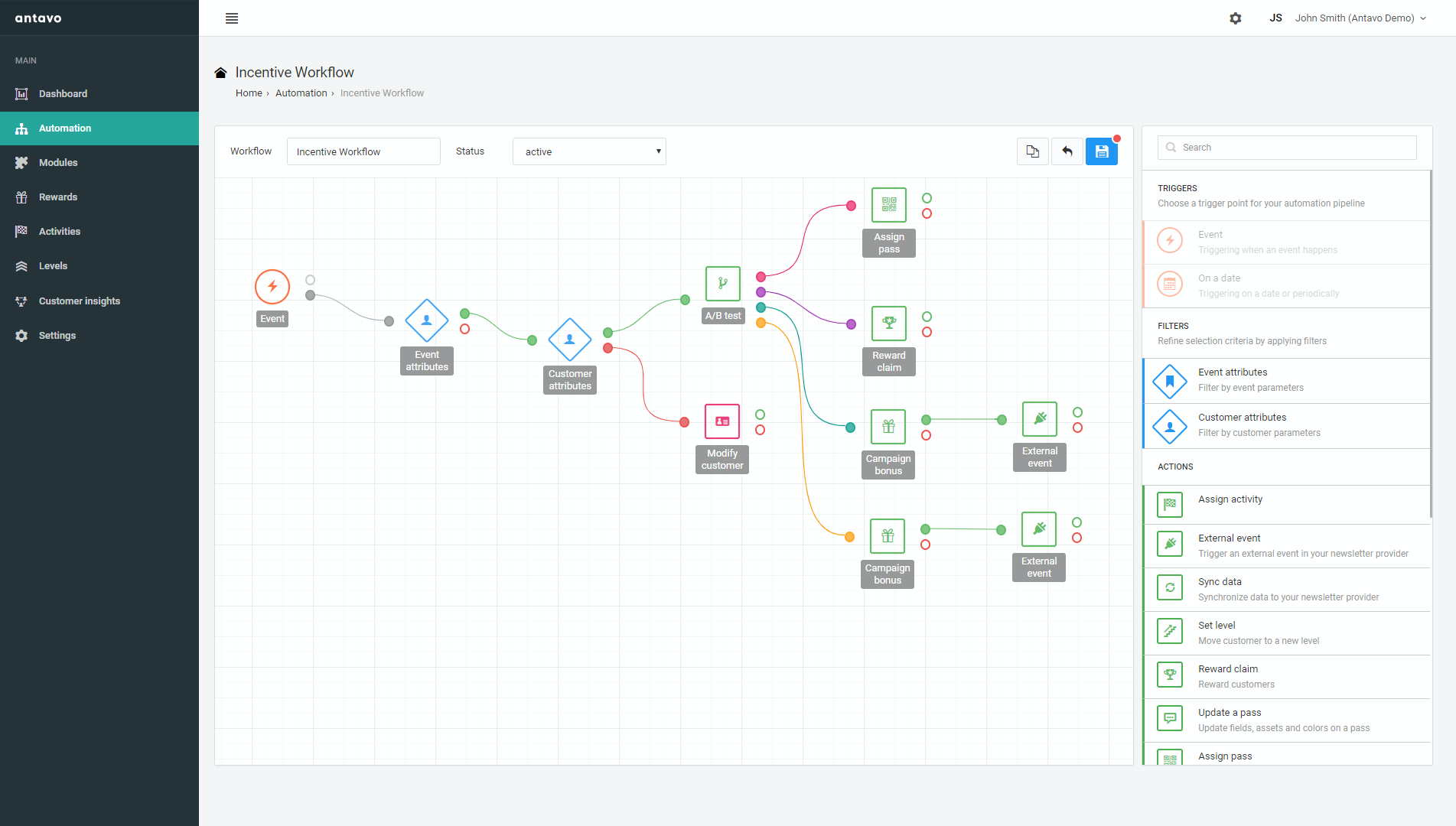Select the Event trigger node on canvas
This screenshot has width=1456, height=826.
coord(272,287)
